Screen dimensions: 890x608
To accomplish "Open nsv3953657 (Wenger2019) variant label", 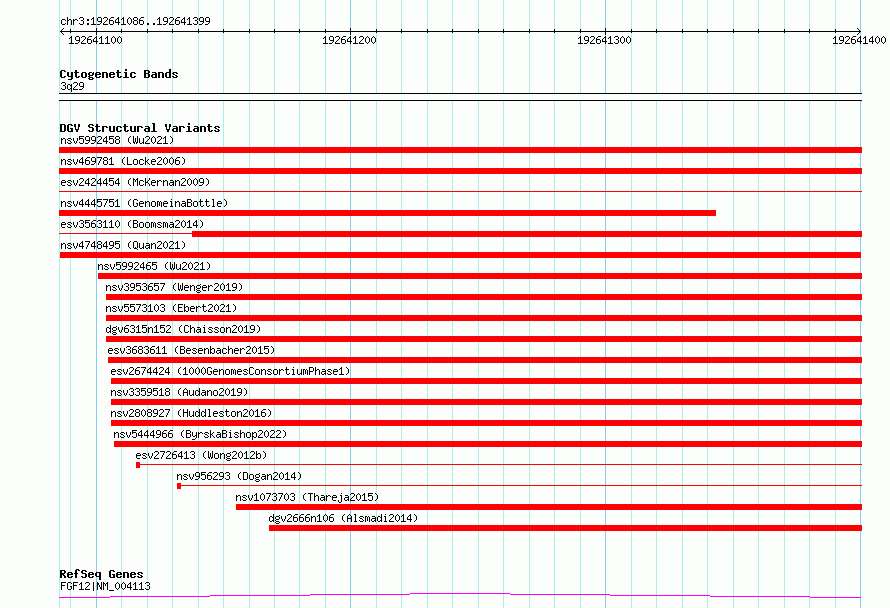I will tap(174, 287).
